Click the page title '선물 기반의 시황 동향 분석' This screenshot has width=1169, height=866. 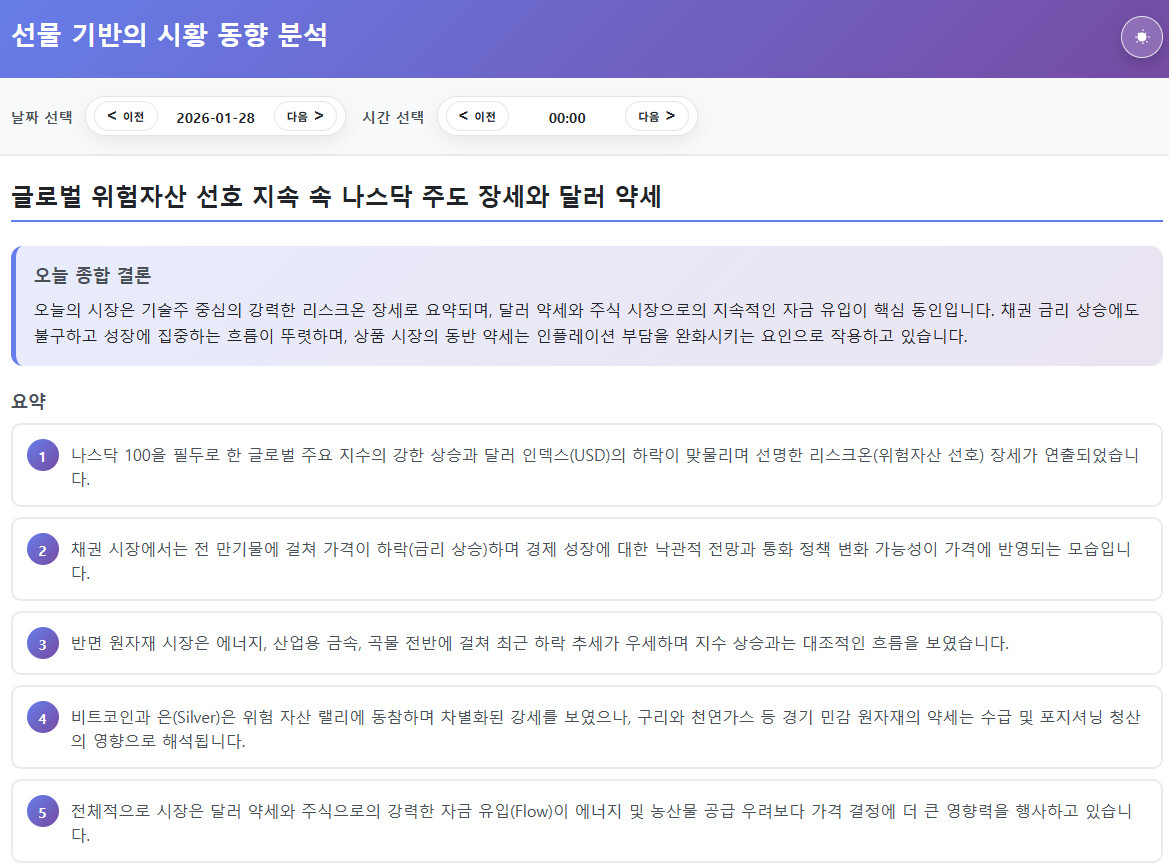click(x=169, y=35)
